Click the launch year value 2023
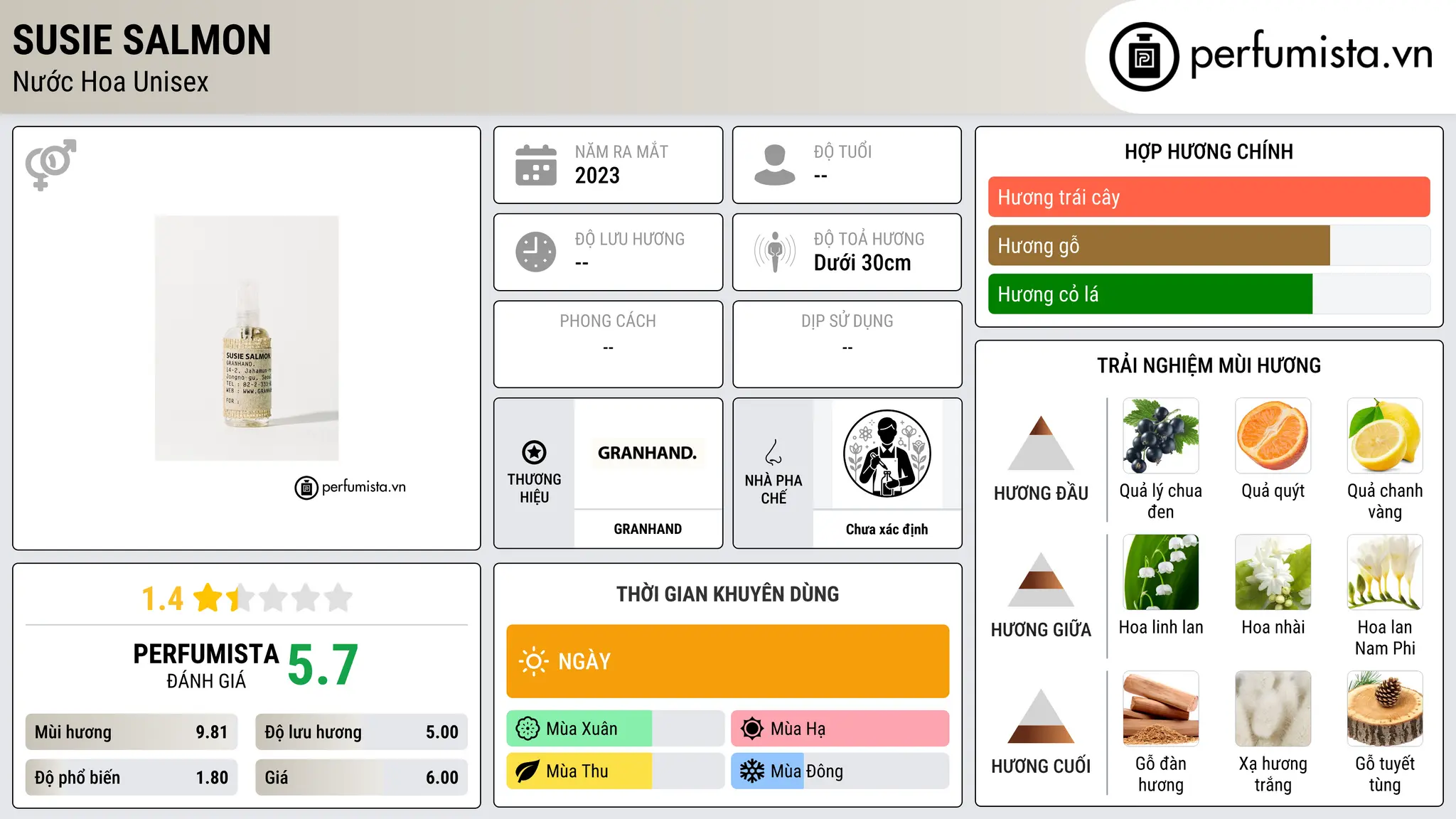The image size is (1456, 819). click(597, 176)
